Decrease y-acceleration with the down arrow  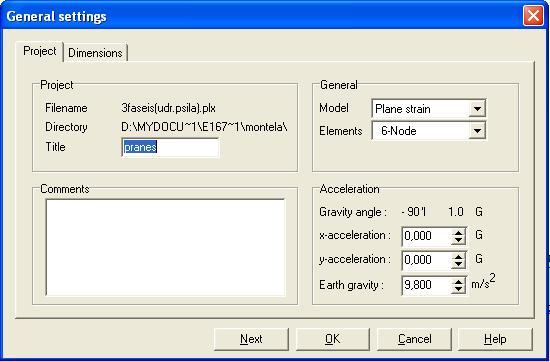(x=458, y=264)
